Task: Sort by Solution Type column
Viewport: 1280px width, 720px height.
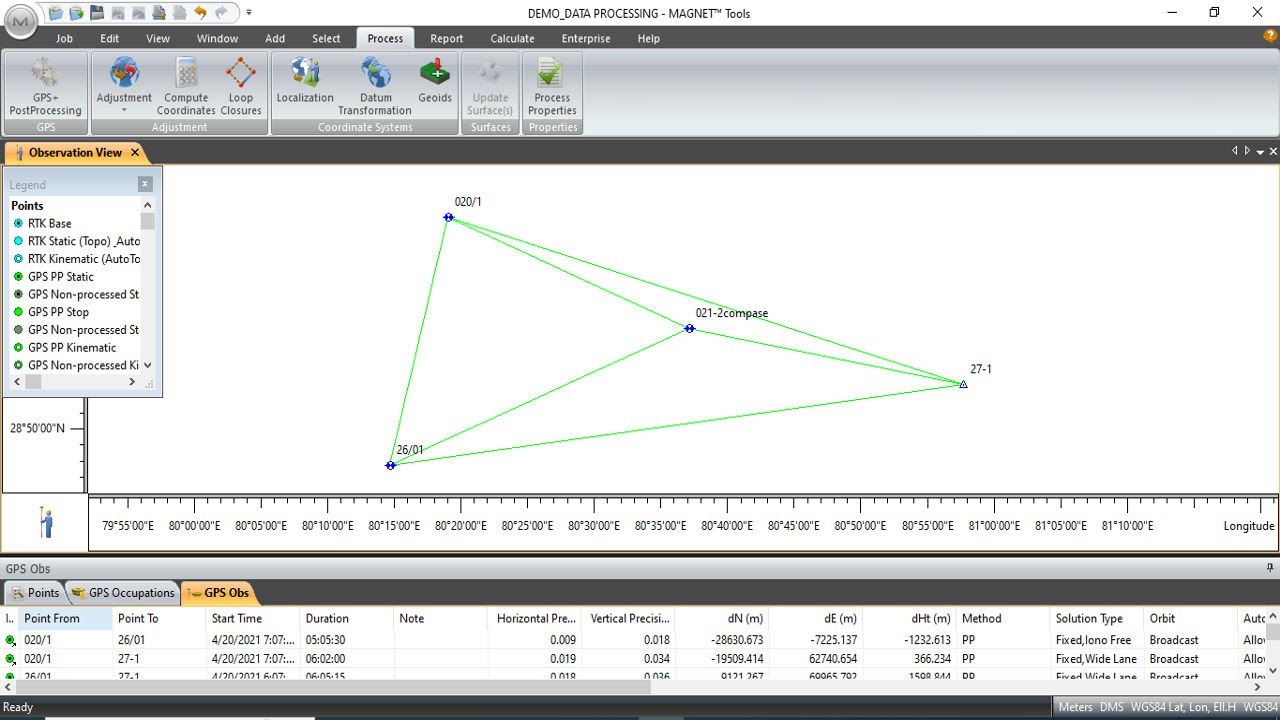Action: coord(1097,618)
